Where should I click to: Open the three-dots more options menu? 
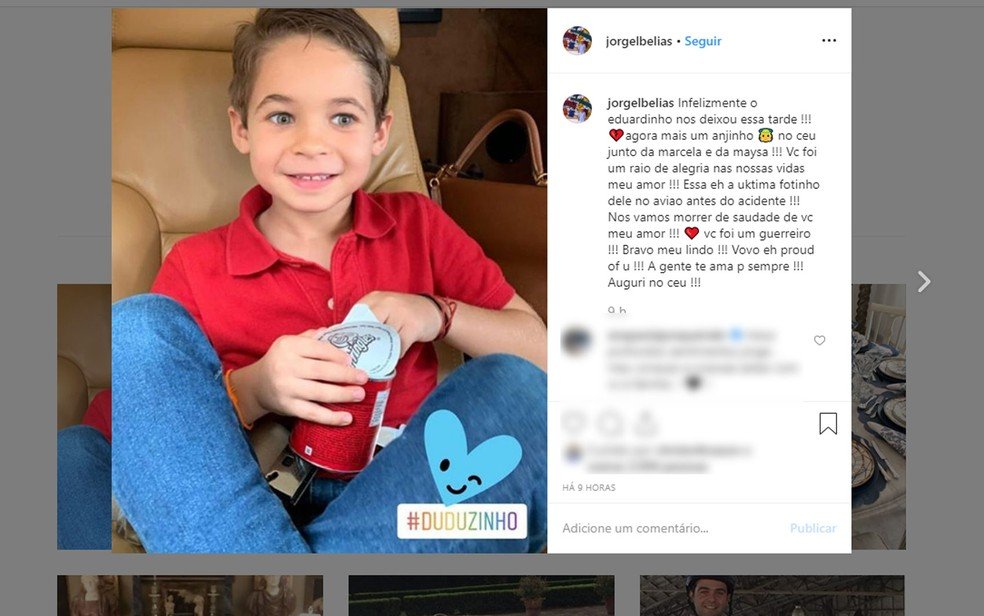[829, 40]
